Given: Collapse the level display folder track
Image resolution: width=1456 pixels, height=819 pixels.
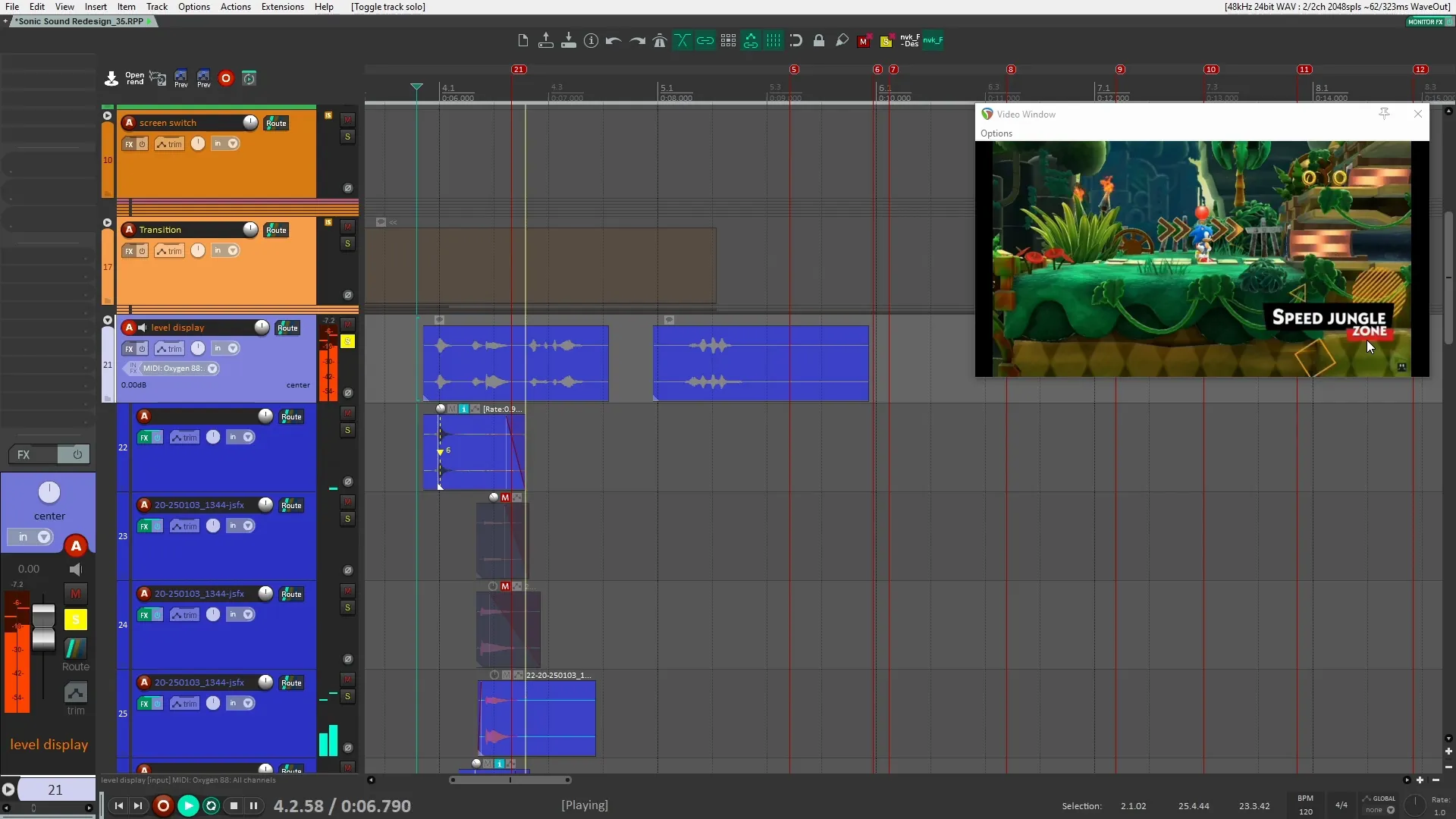Looking at the screenshot, I should 108,321.
